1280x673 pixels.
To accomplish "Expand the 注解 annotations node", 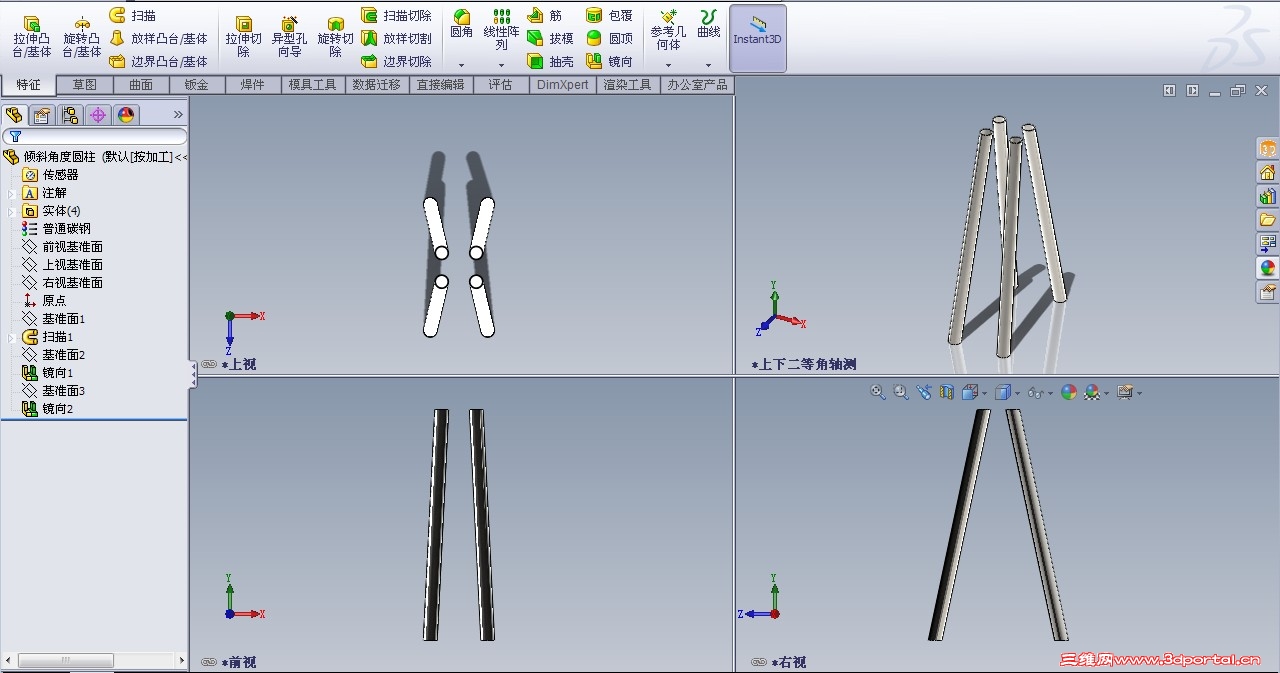I will coord(12,193).
